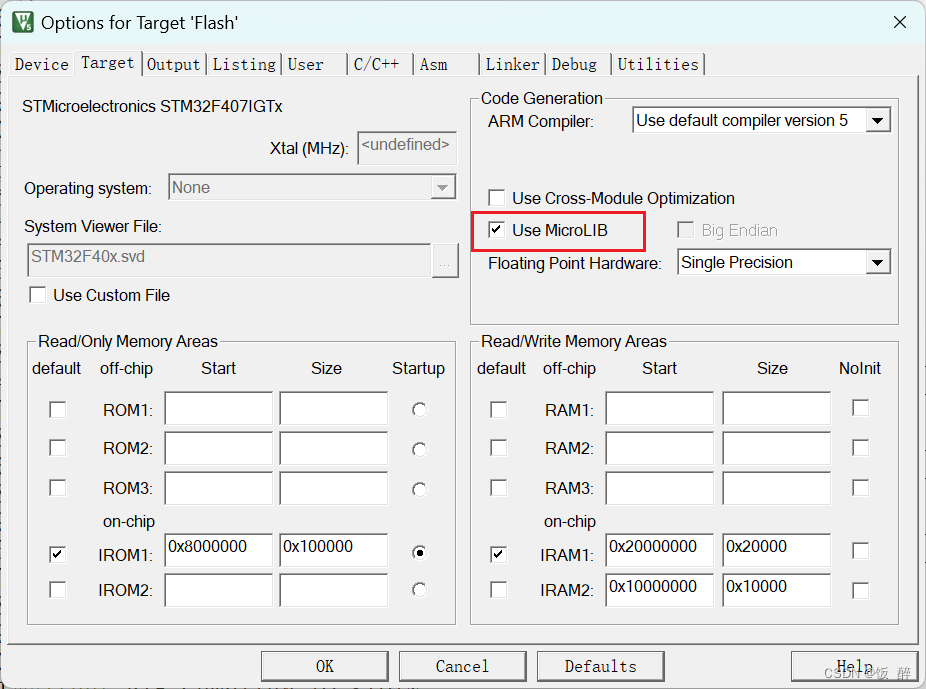Check the Use Custom File option

pos(37,295)
